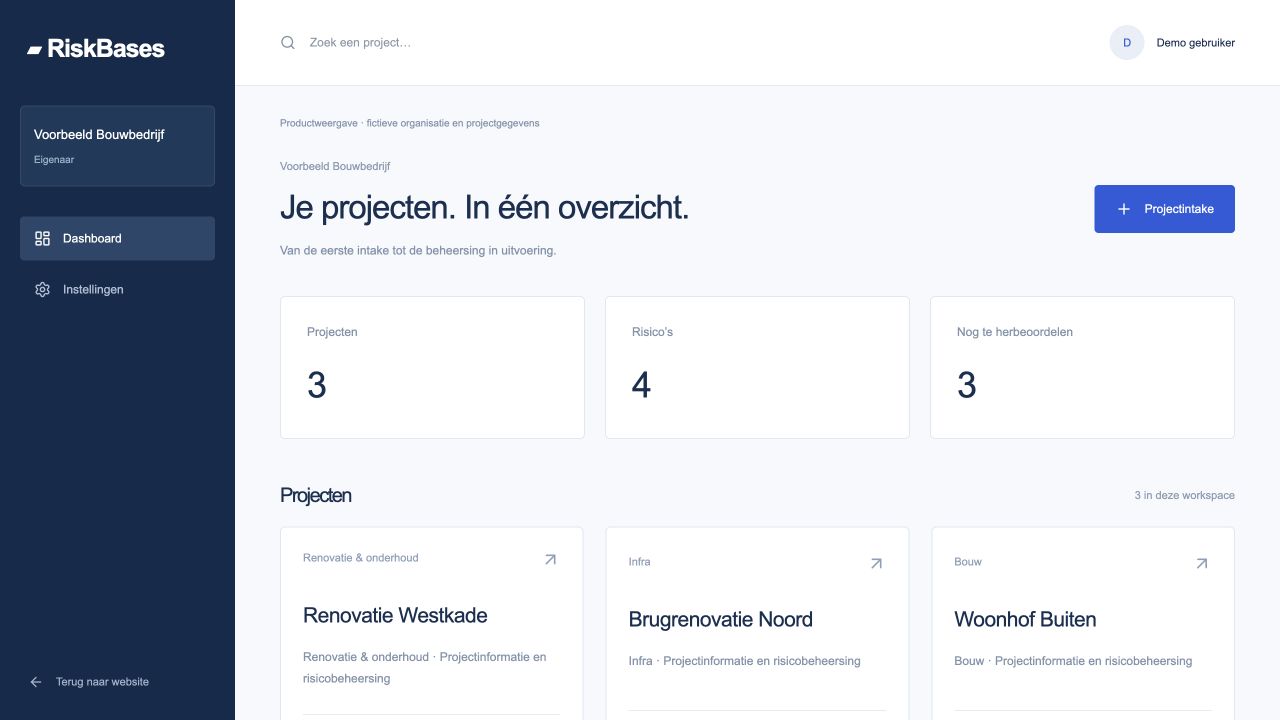Open the Dashboard menu item
The height and width of the screenshot is (720, 1280).
pyautogui.click(x=117, y=238)
